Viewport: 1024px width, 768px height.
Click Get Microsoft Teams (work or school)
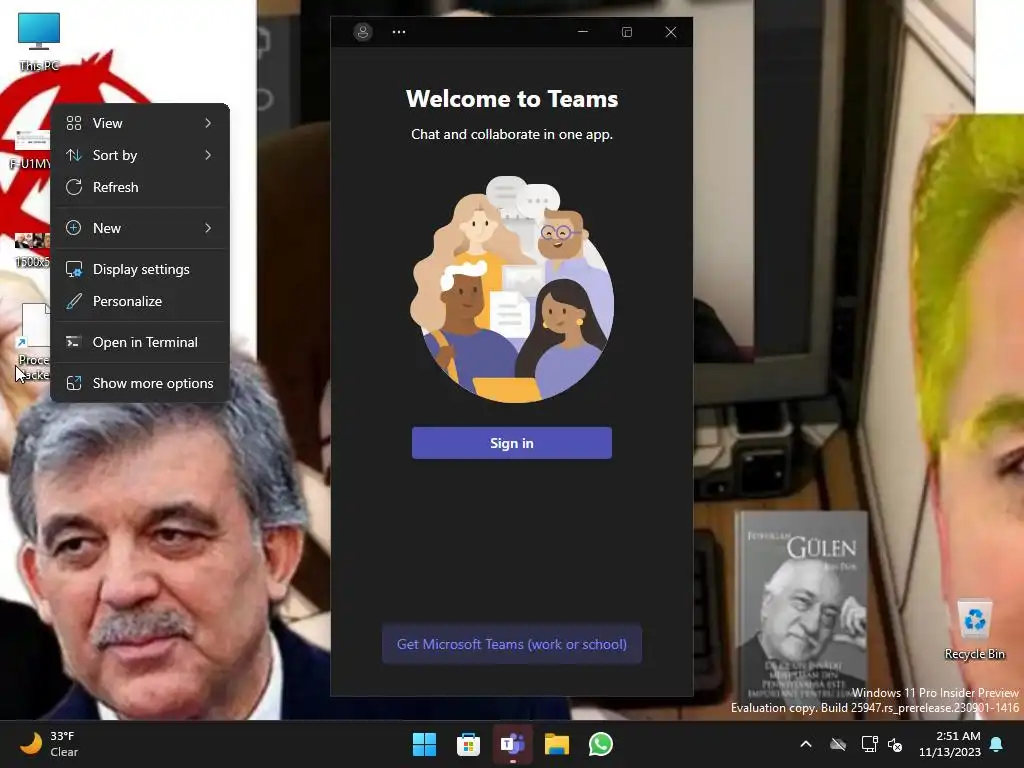pyautogui.click(x=511, y=644)
